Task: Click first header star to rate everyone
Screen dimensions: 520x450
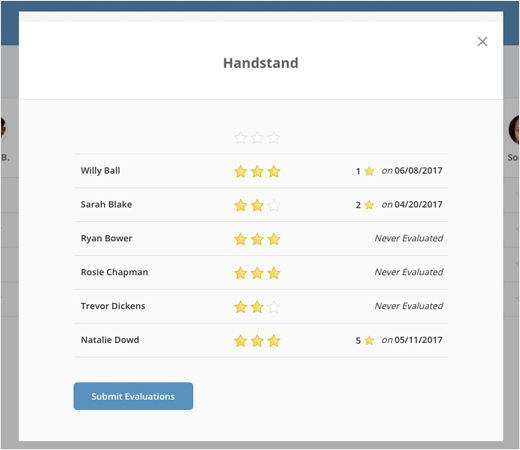Action: 240,138
